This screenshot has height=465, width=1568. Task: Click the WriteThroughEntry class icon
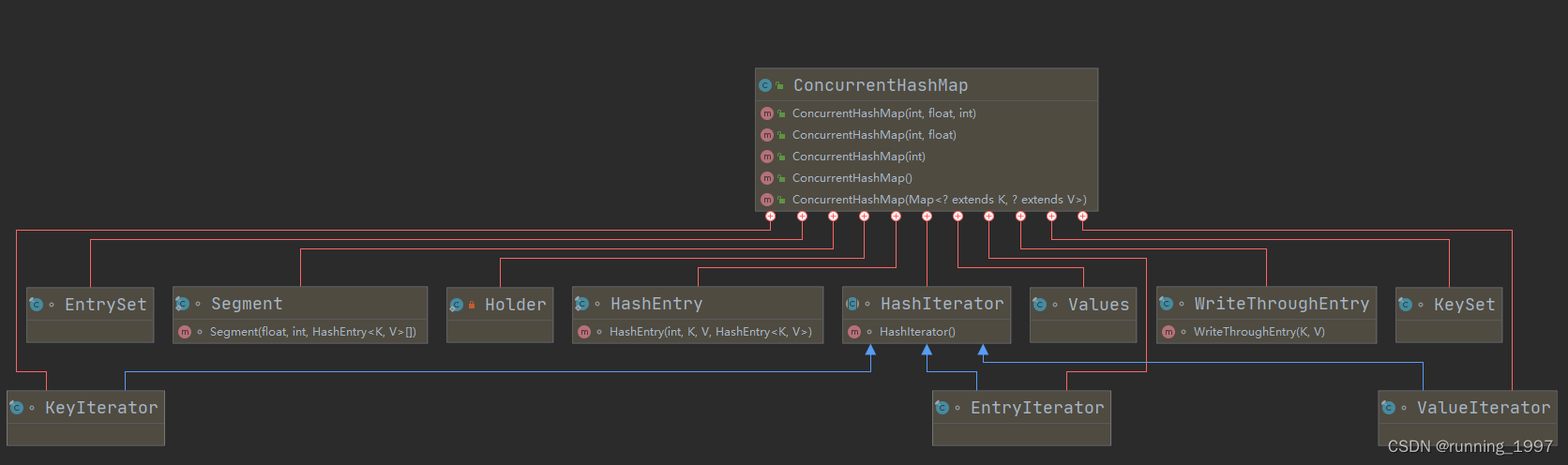pyautogui.click(x=1167, y=304)
